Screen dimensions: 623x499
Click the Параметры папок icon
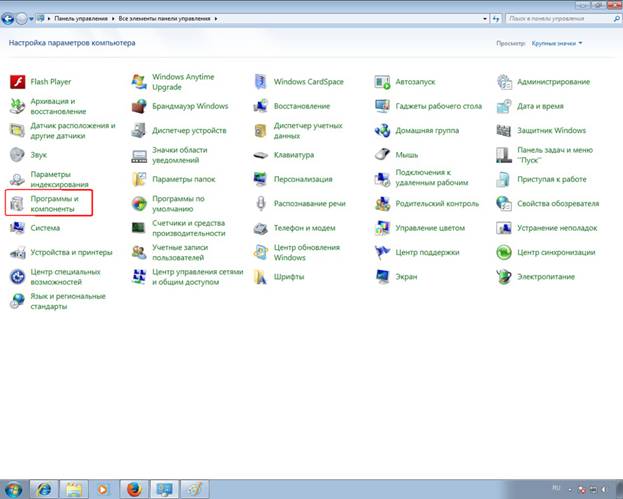click(139, 179)
